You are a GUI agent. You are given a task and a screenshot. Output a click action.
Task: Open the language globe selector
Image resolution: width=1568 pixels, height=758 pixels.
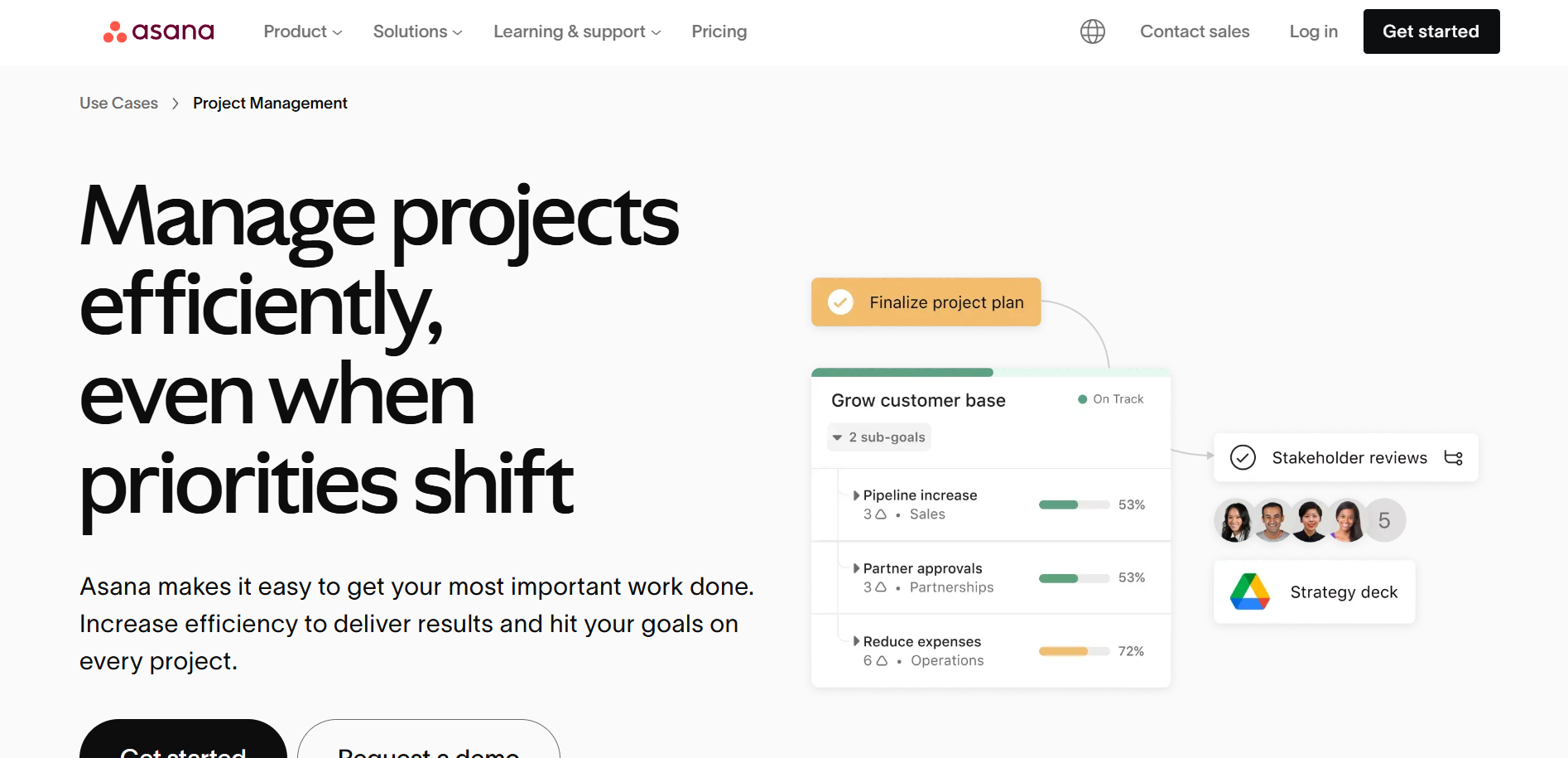pos(1092,31)
